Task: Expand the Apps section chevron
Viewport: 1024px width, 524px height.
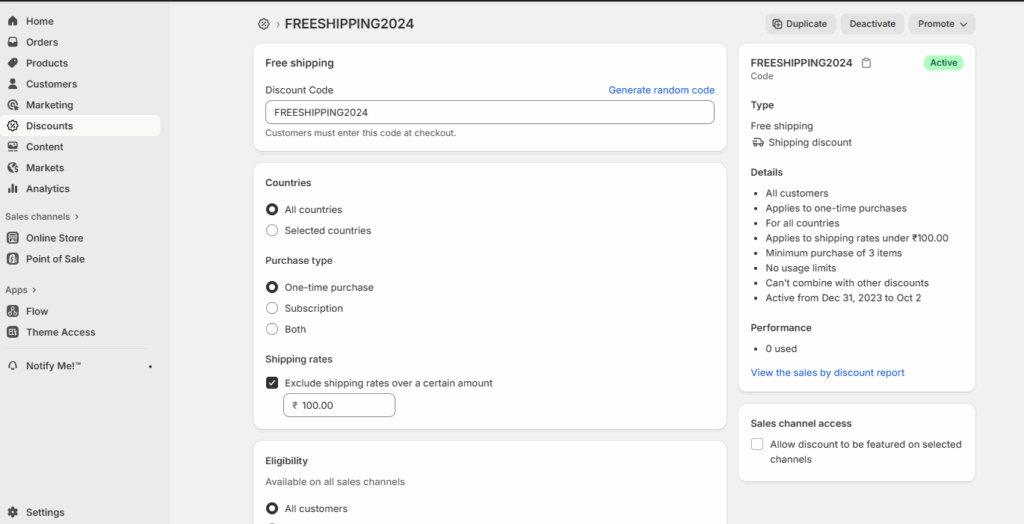Action: coord(33,290)
